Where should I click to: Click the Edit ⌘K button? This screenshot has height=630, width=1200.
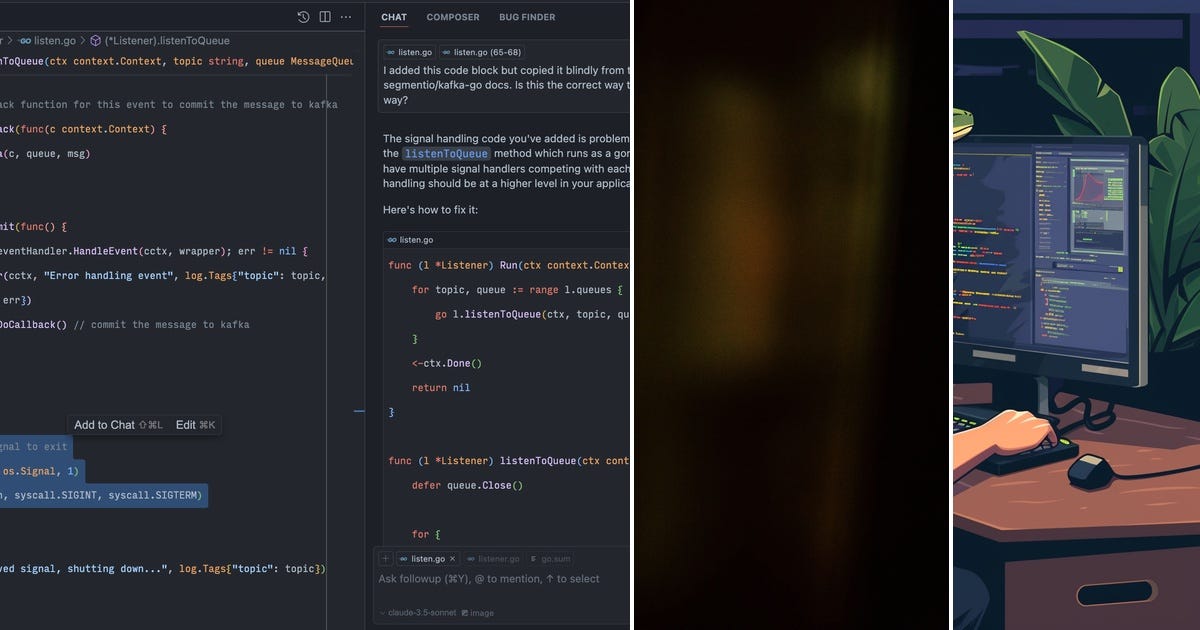coord(196,425)
